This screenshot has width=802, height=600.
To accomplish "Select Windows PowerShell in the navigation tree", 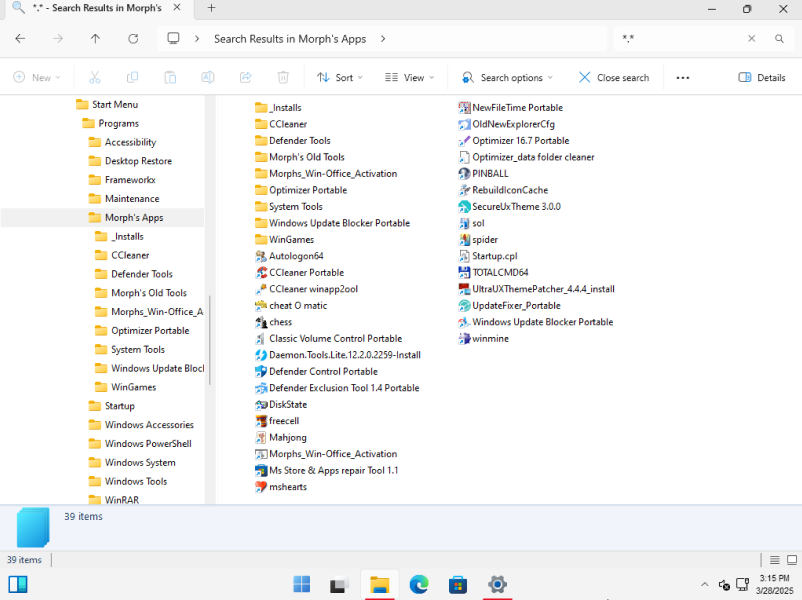I will tap(148, 444).
